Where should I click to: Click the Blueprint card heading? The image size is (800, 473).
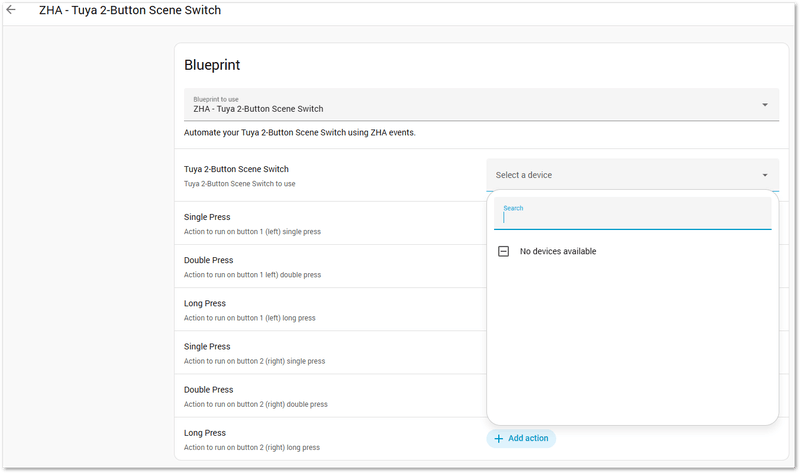pyautogui.click(x=212, y=65)
